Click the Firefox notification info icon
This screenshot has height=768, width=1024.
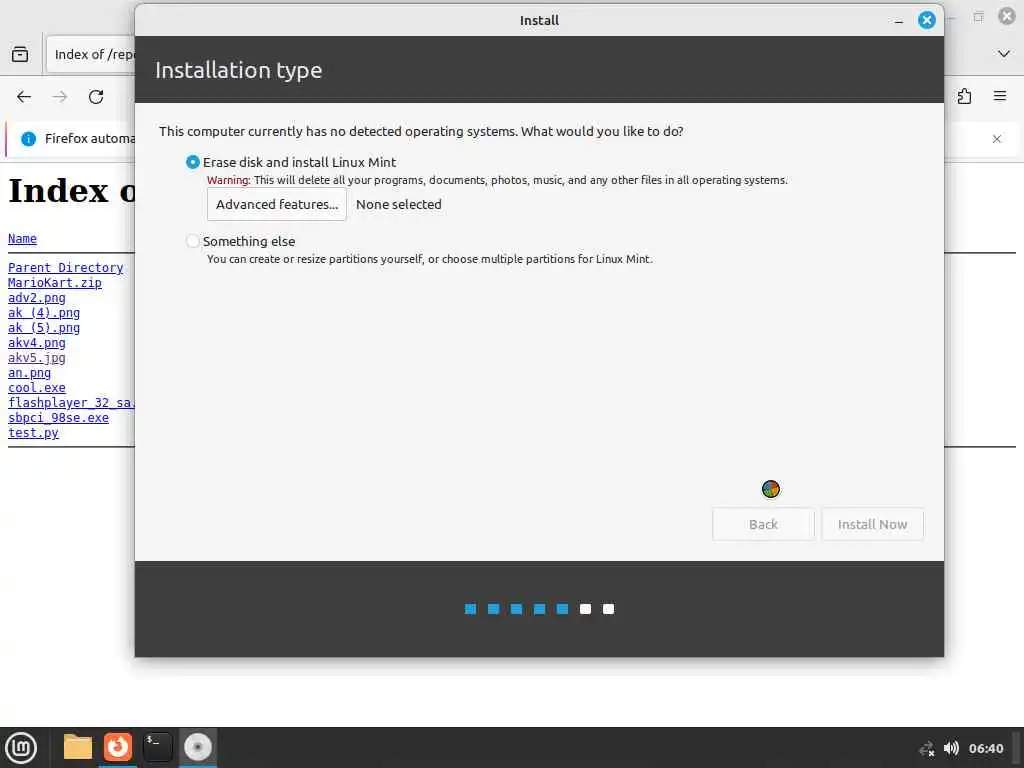click(29, 139)
